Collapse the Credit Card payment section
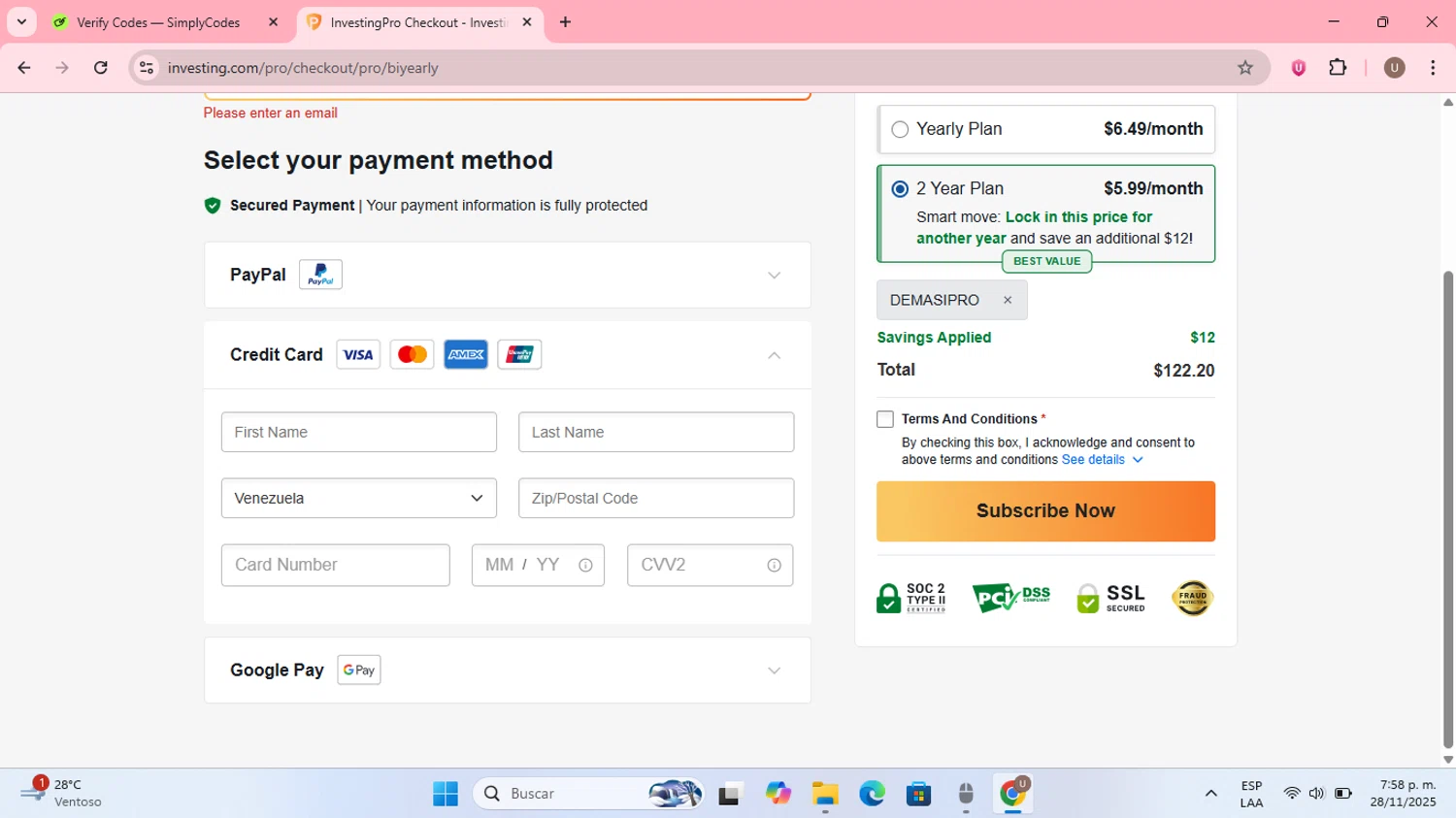1456x818 pixels. pos(774,355)
